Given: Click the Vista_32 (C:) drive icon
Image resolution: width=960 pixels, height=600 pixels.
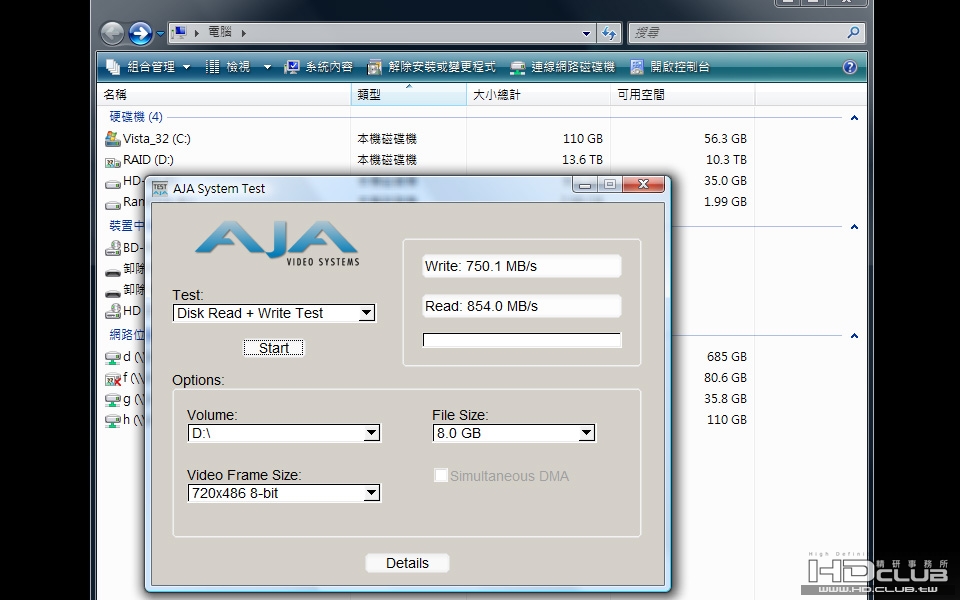Looking at the screenshot, I should point(113,139).
